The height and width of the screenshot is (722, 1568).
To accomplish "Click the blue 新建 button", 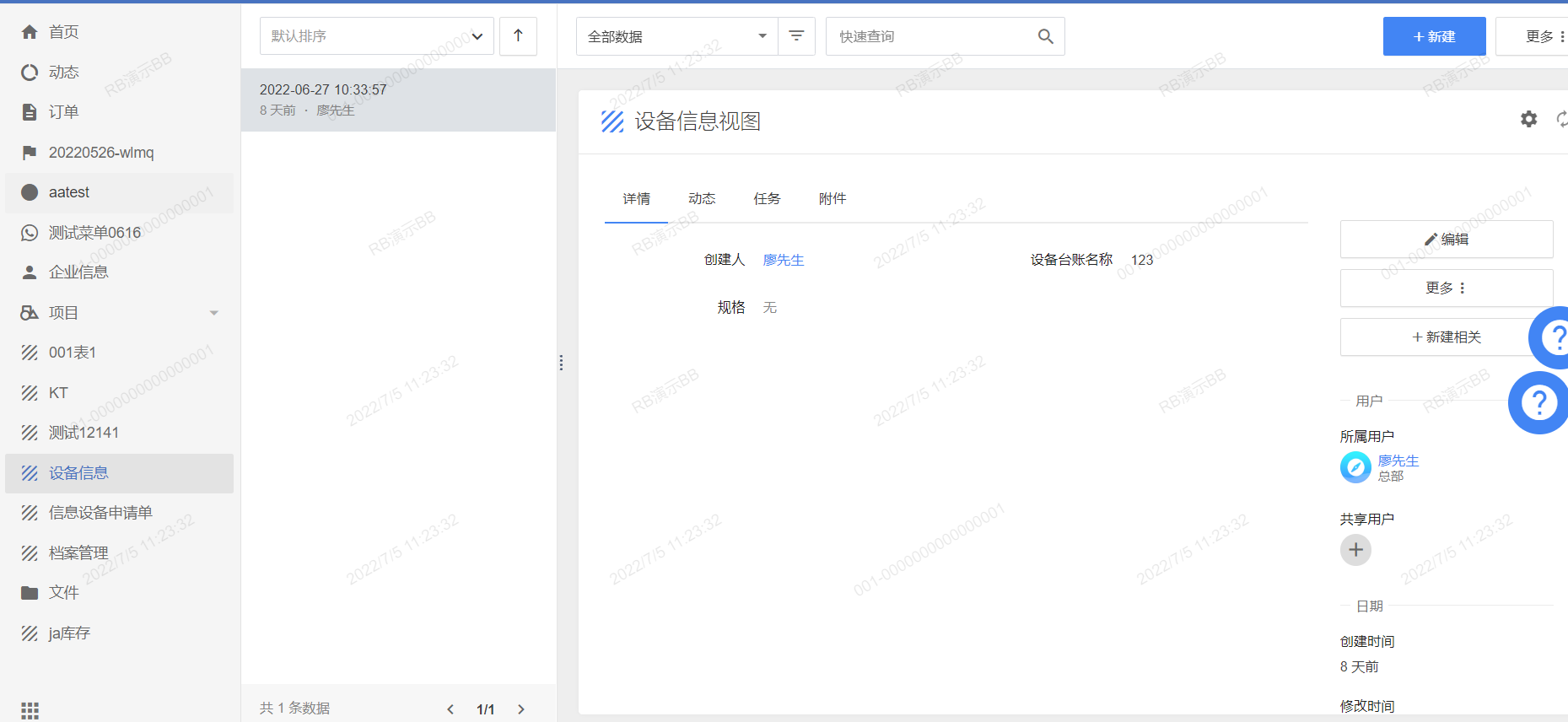I will [x=1435, y=36].
